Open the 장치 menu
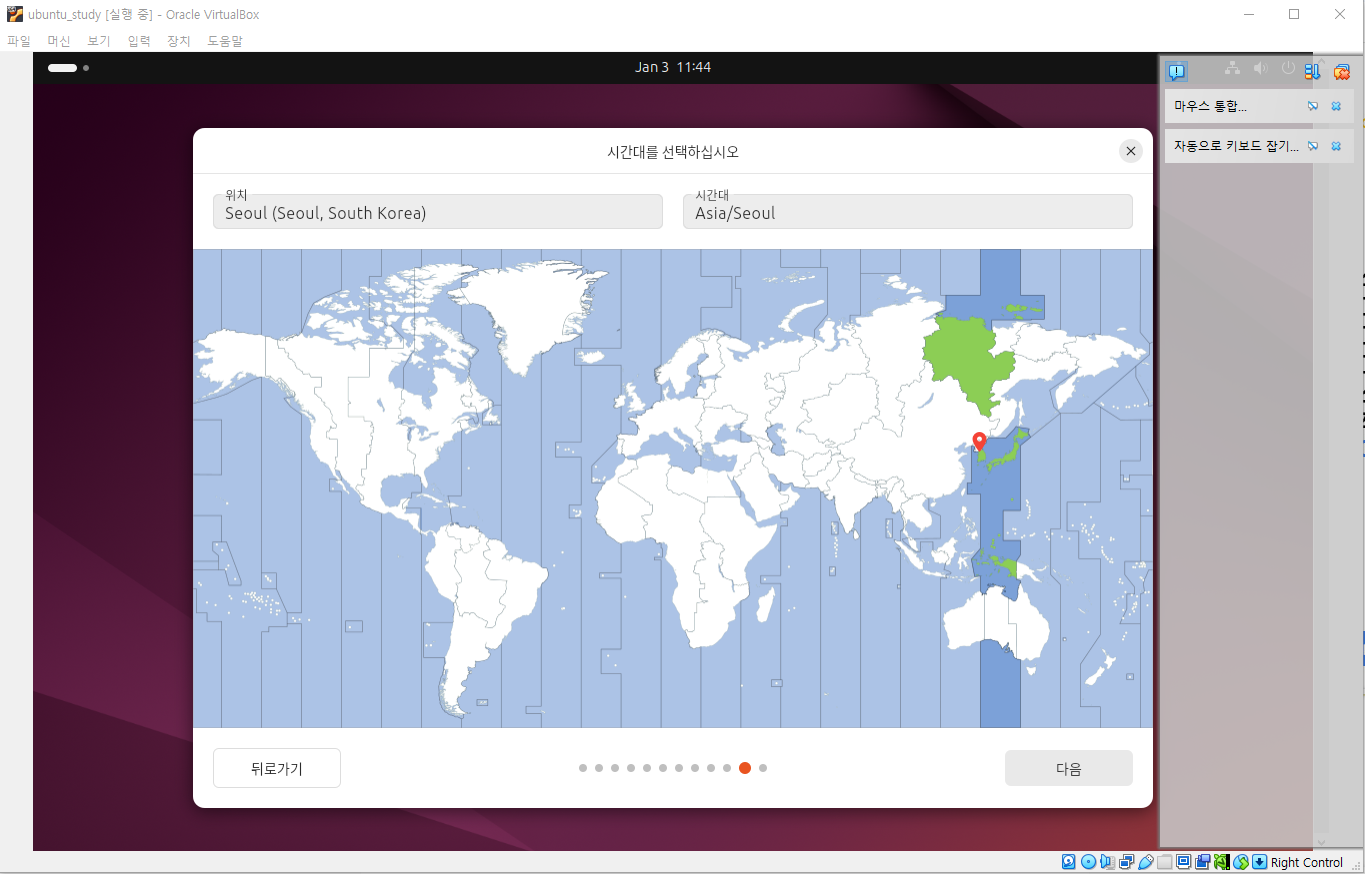This screenshot has width=1365, height=874. pyautogui.click(x=179, y=41)
